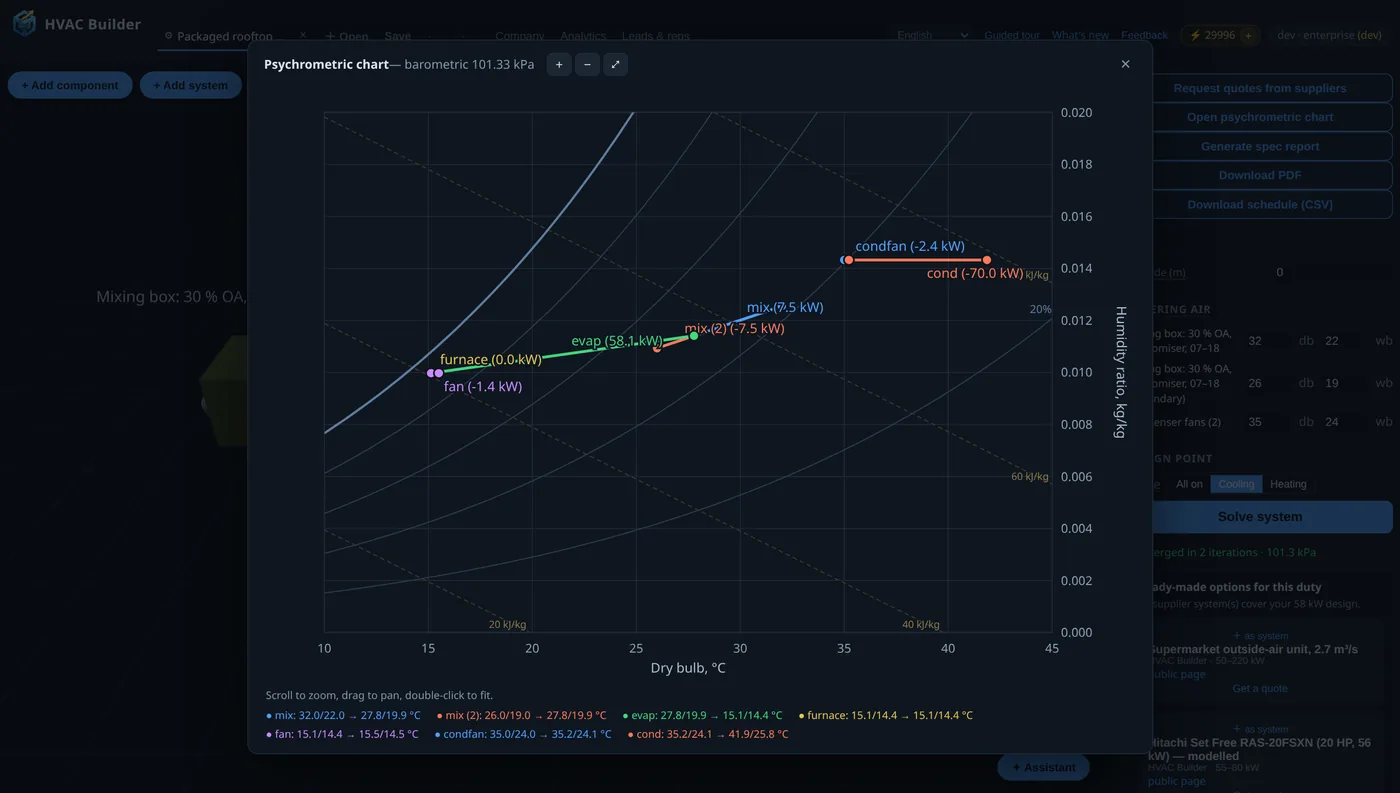Image resolution: width=1400 pixels, height=793 pixels.
Task: Click the furnace legend entry 15.1/14.4
Action: coord(886,715)
